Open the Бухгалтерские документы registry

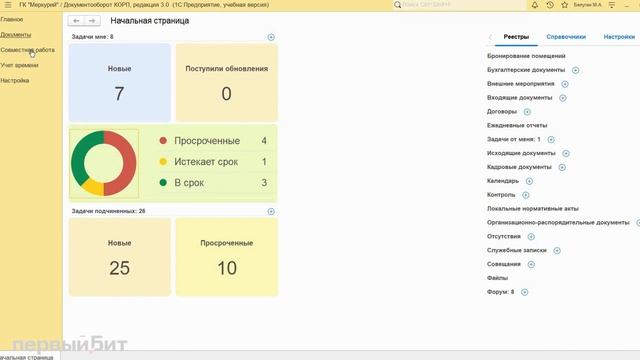pyautogui.click(x=526, y=70)
